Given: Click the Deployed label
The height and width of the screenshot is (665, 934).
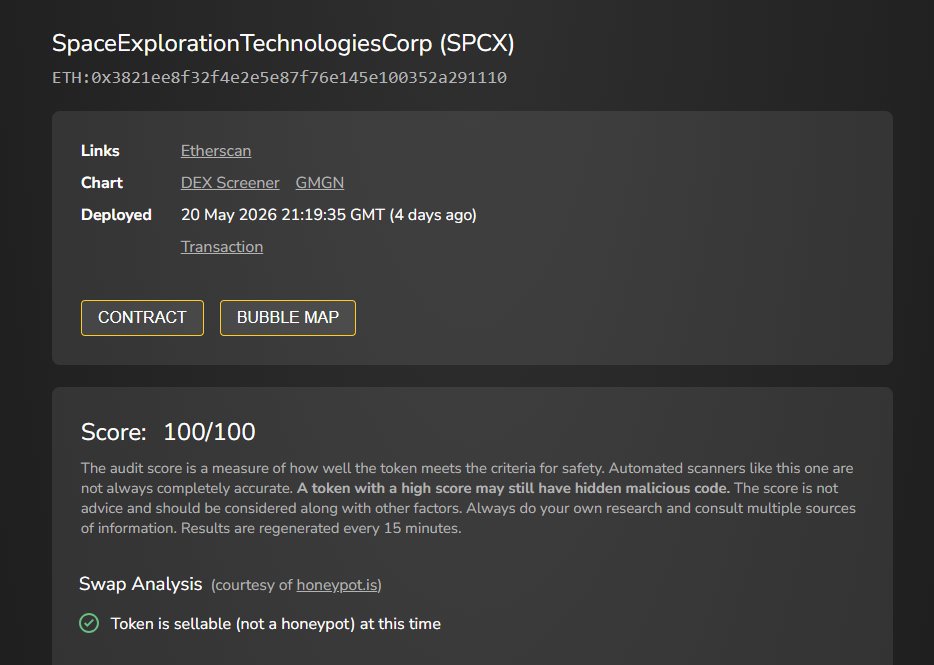Looking at the screenshot, I should [x=116, y=215].
